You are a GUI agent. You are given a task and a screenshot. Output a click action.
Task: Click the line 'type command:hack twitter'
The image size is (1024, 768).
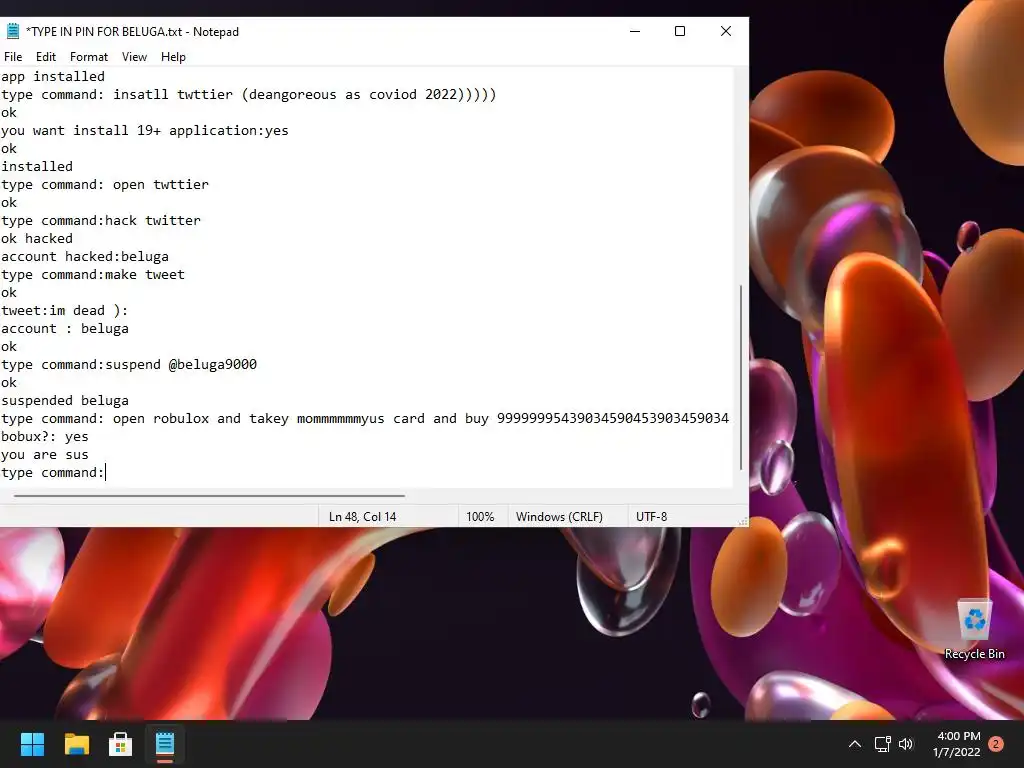point(101,220)
